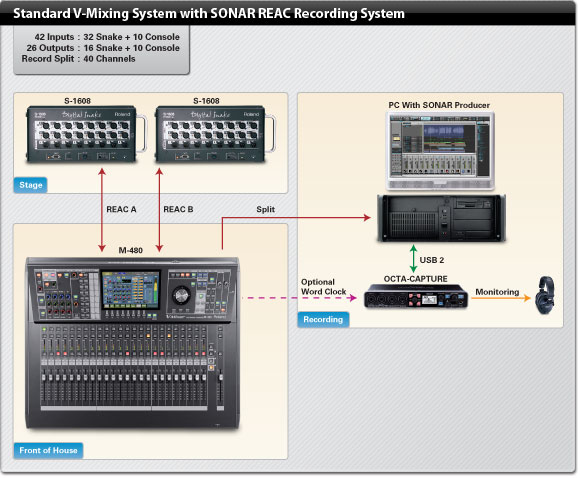The image size is (580, 478).
Task: Click the 'Split' connection label
Action: click(x=266, y=209)
